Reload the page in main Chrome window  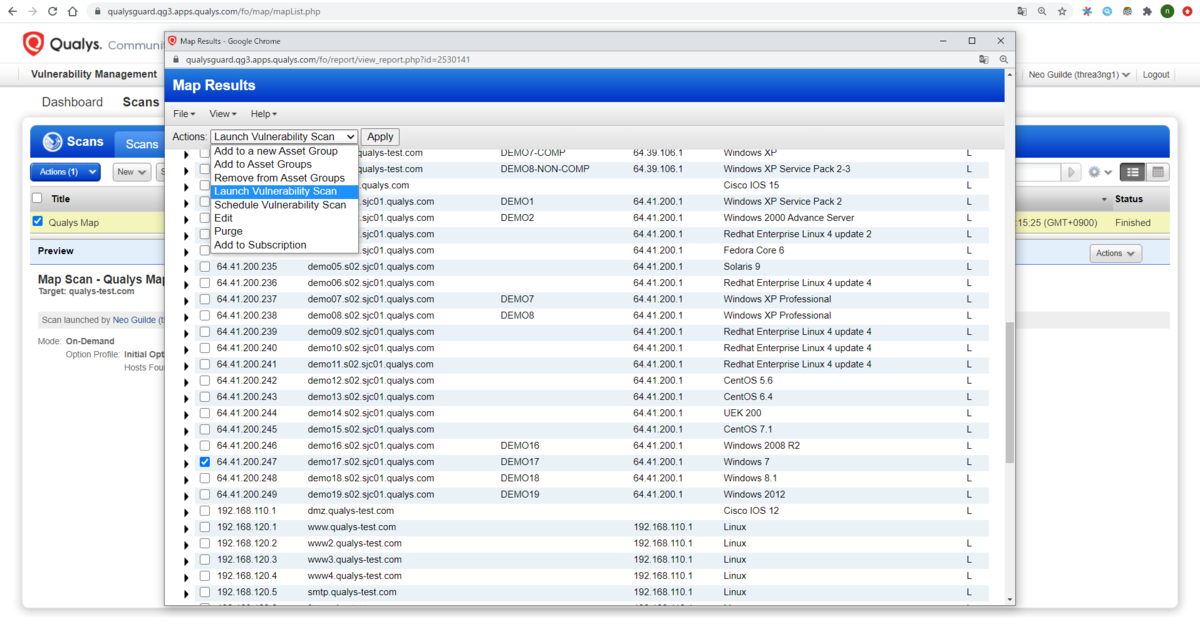(53, 11)
